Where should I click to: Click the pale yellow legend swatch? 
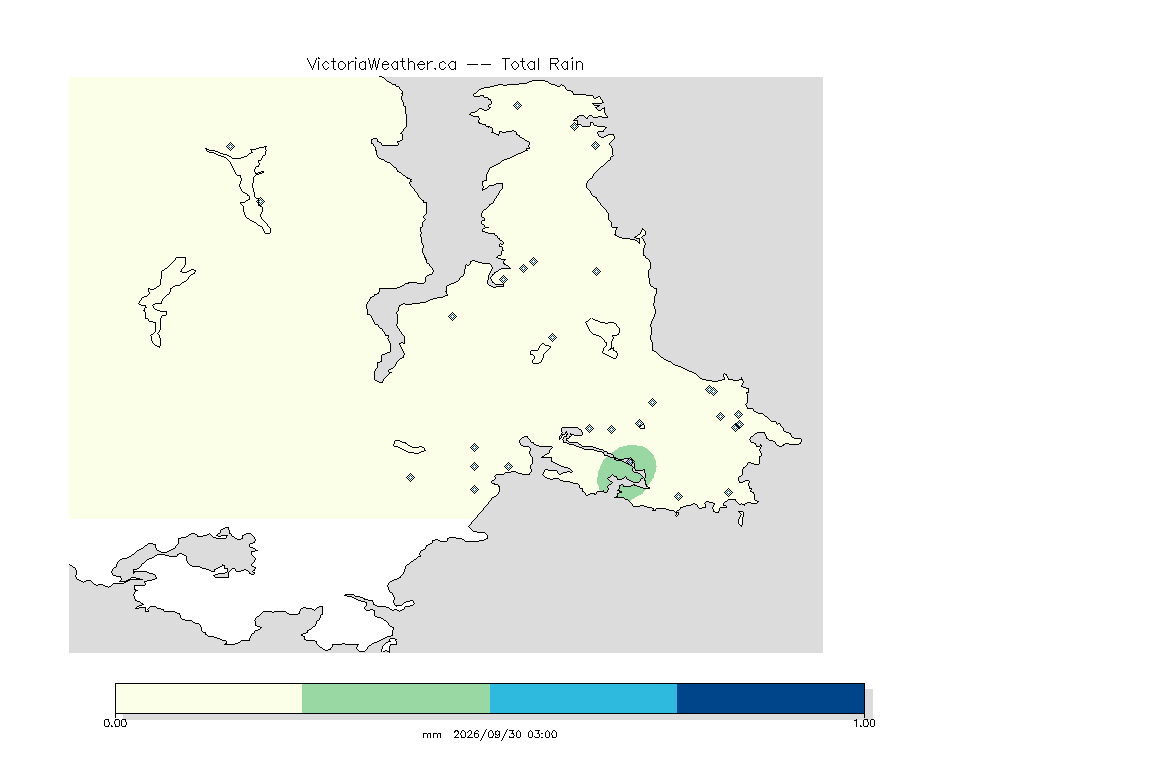coord(209,698)
